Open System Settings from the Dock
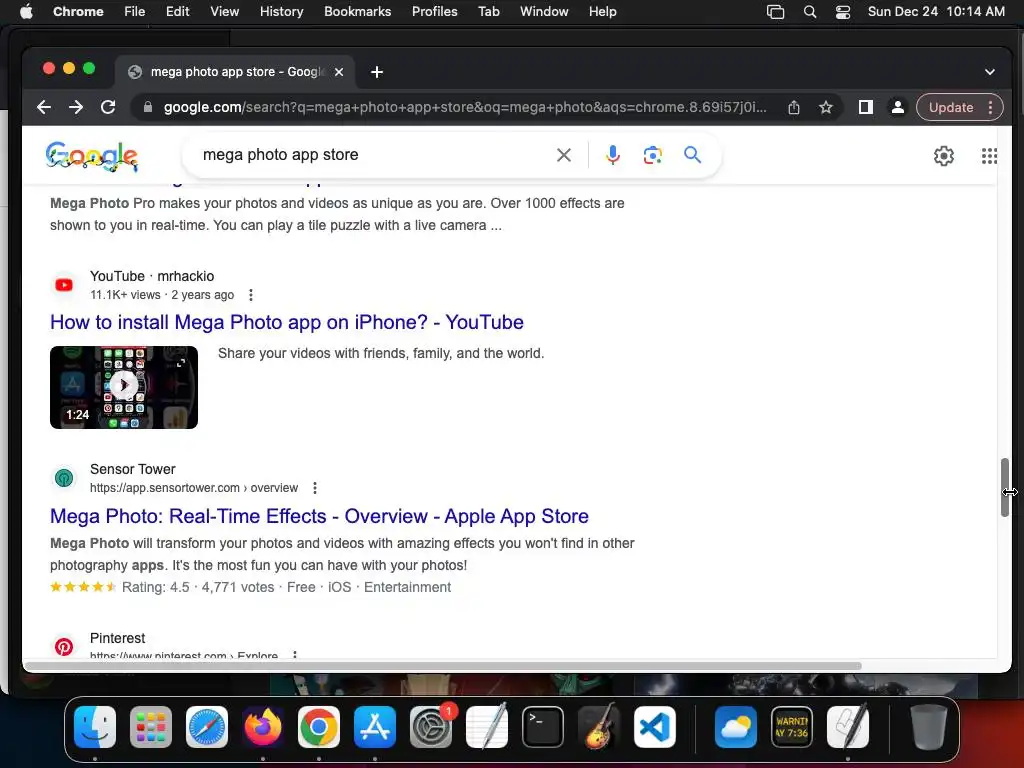Image resolution: width=1024 pixels, height=768 pixels. coord(431,727)
